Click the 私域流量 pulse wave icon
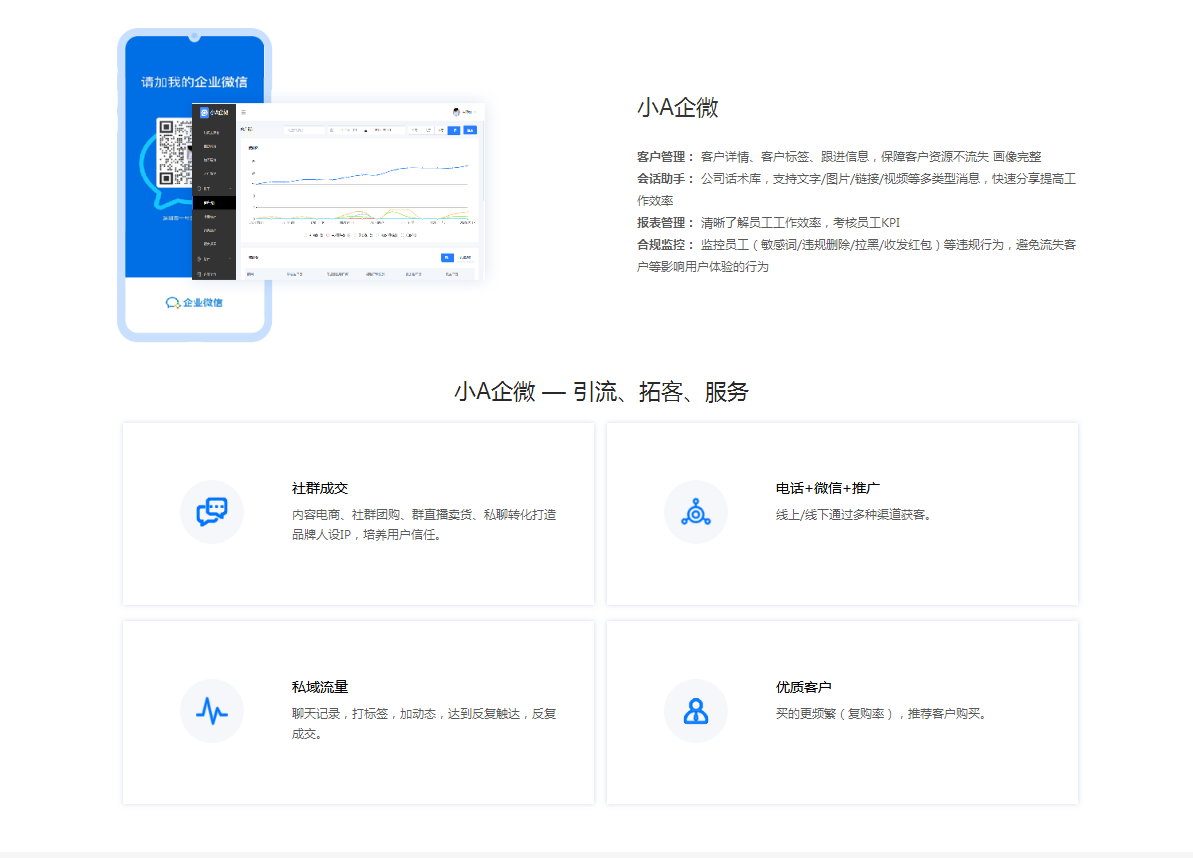Screen dimensions: 1193x858 212,711
